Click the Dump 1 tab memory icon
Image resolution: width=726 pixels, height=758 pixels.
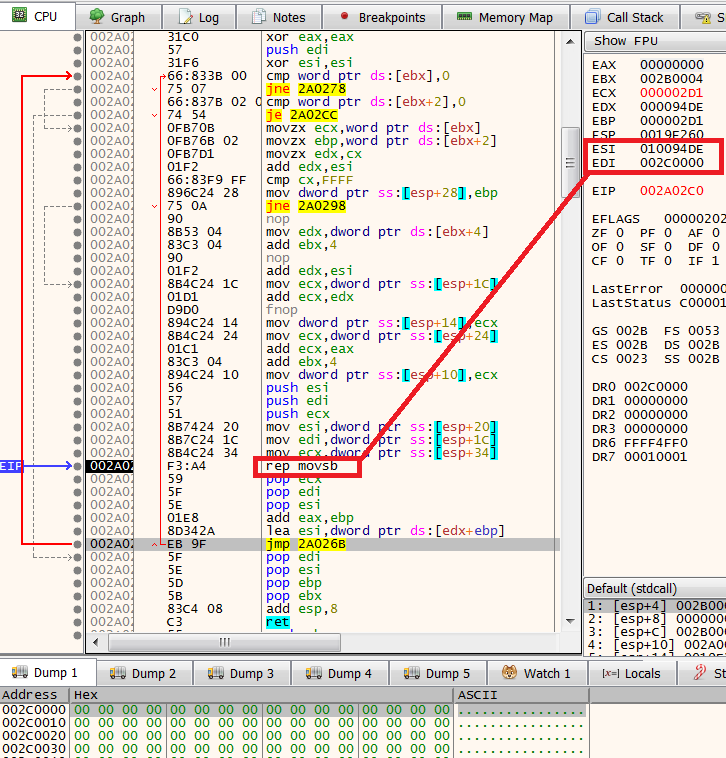pos(20,672)
